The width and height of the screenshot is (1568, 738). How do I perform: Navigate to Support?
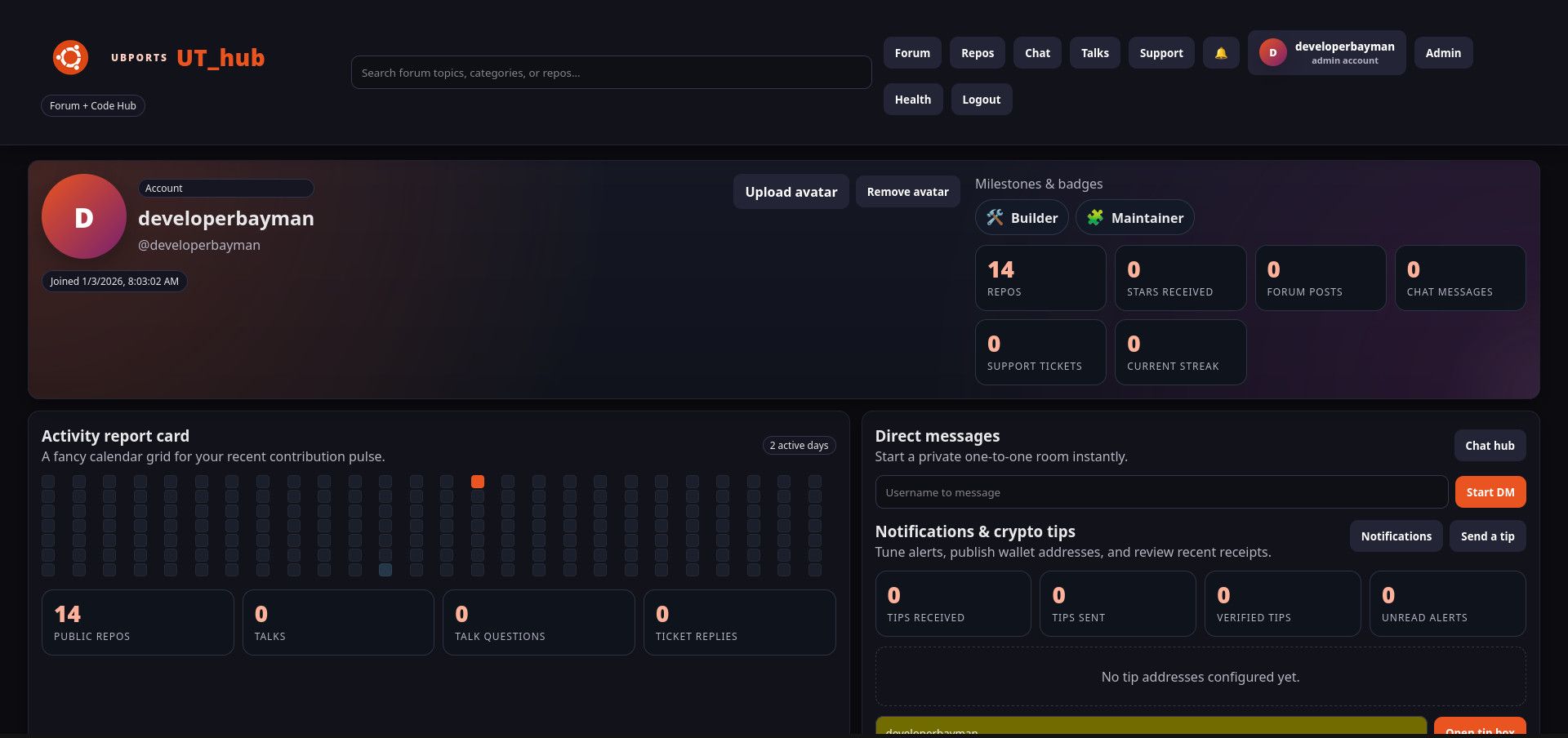[x=1160, y=53]
